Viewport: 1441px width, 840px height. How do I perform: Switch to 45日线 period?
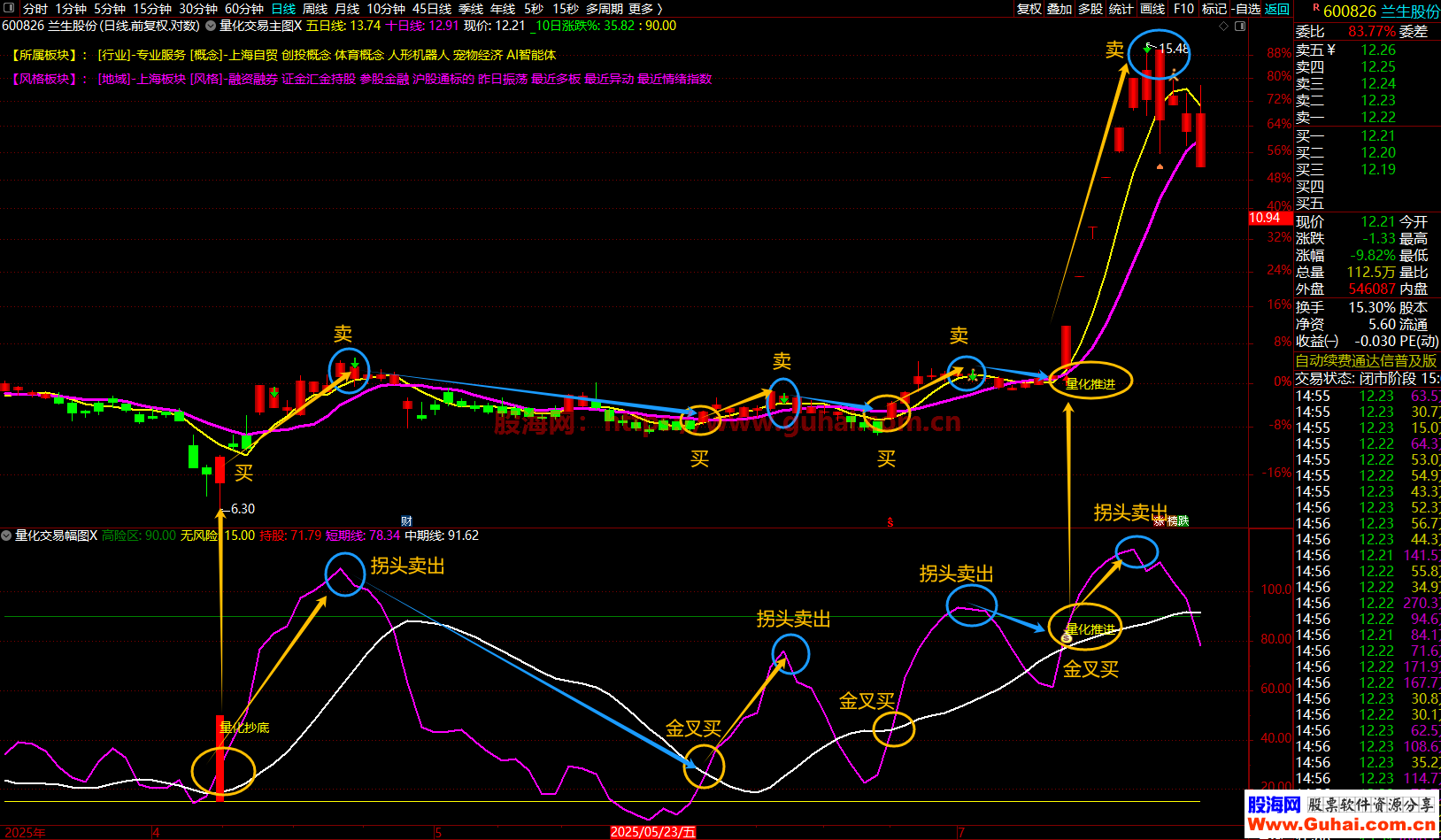point(432,9)
